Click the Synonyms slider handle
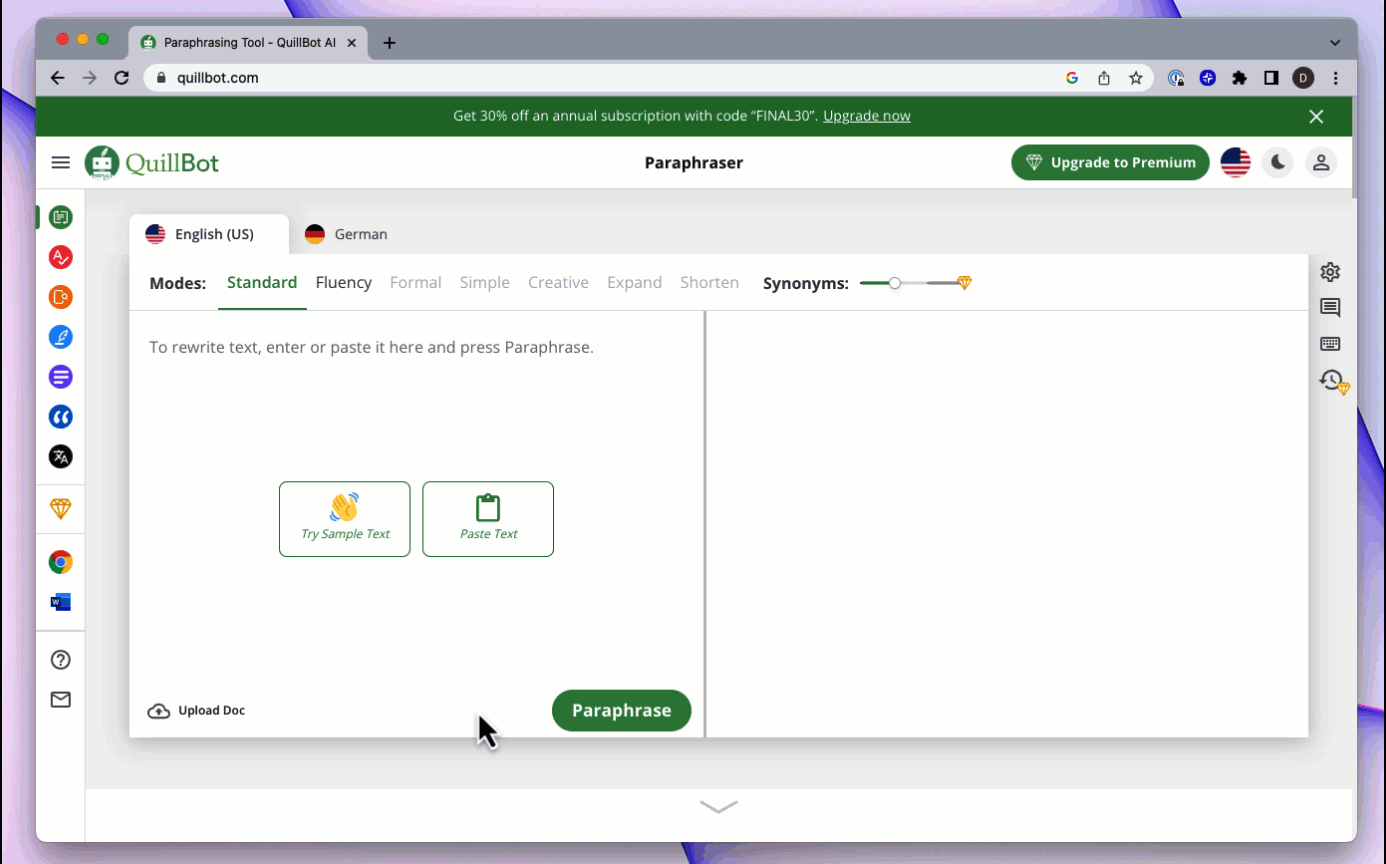This screenshot has height=864, width=1386. [x=895, y=283]
